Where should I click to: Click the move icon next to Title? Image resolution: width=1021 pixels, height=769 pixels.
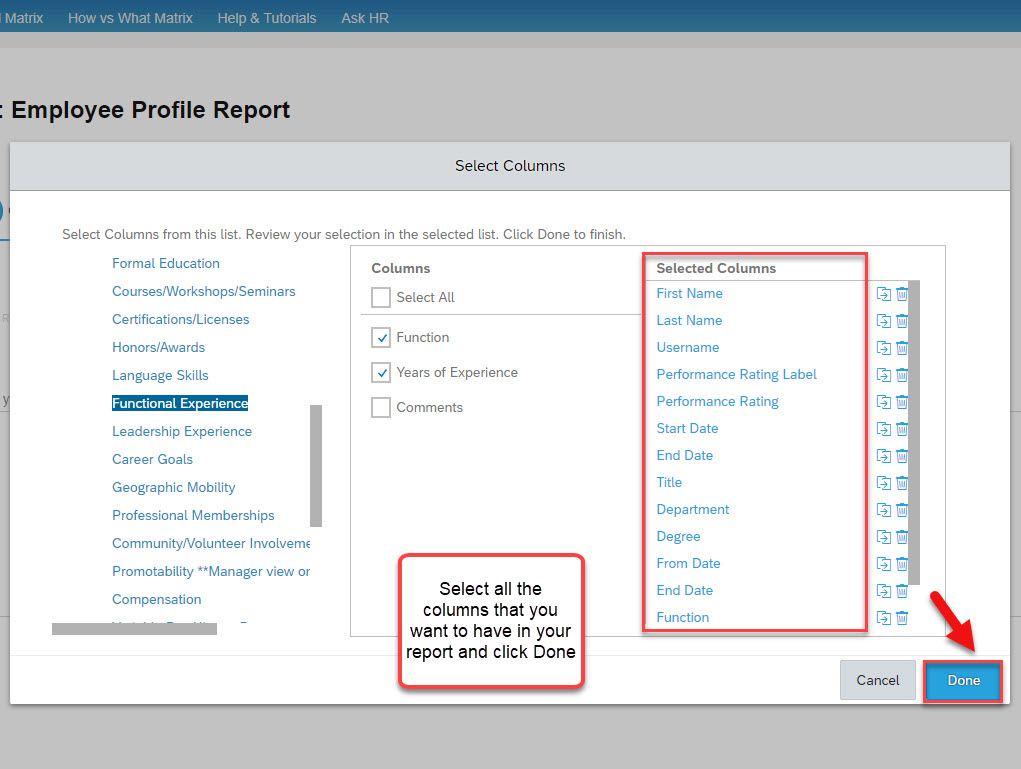[883, 482]
